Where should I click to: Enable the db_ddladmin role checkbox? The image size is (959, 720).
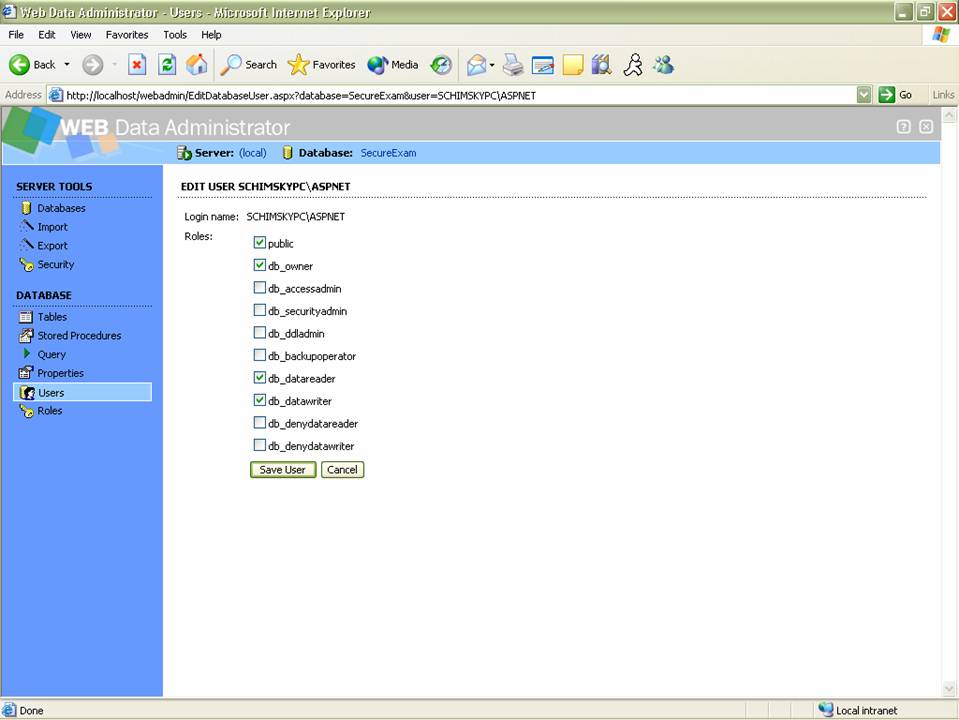coord(259,332)
